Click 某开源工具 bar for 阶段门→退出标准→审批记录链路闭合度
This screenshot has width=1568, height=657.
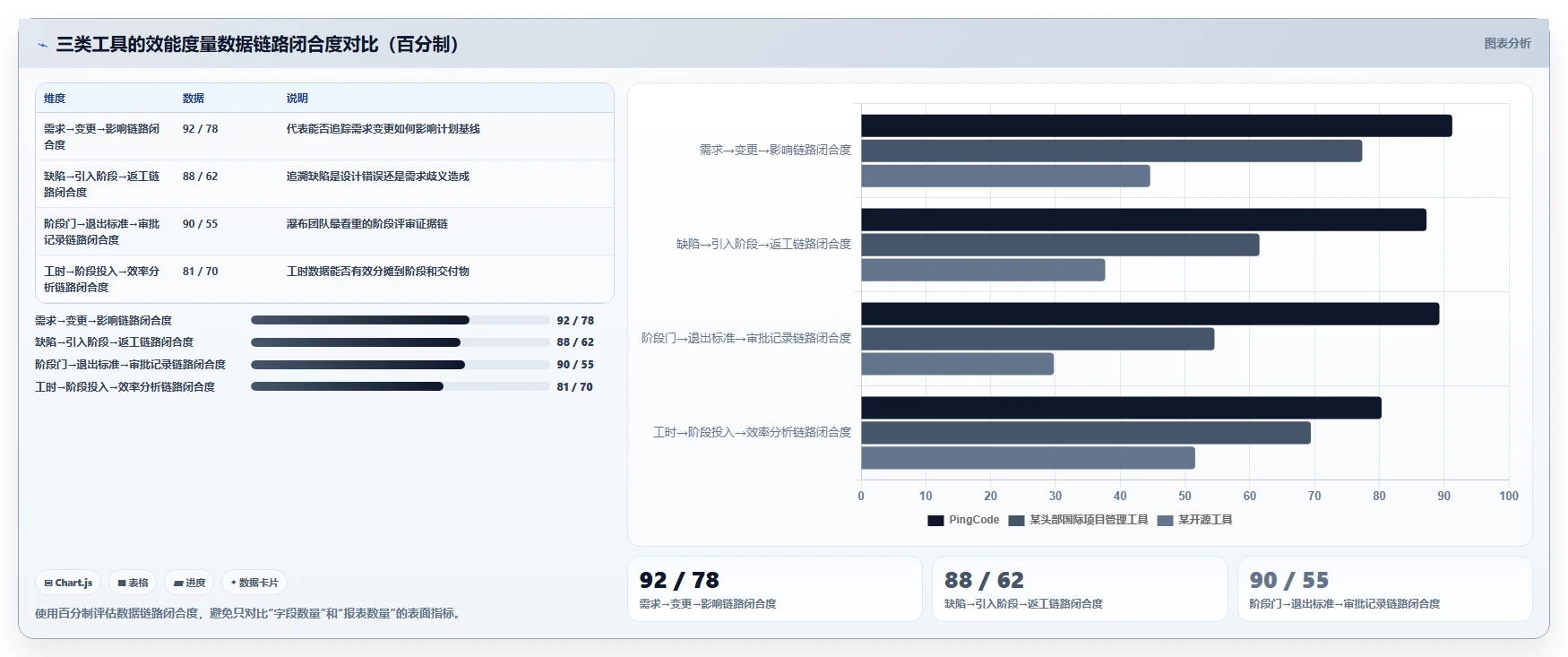pos(958,364)
